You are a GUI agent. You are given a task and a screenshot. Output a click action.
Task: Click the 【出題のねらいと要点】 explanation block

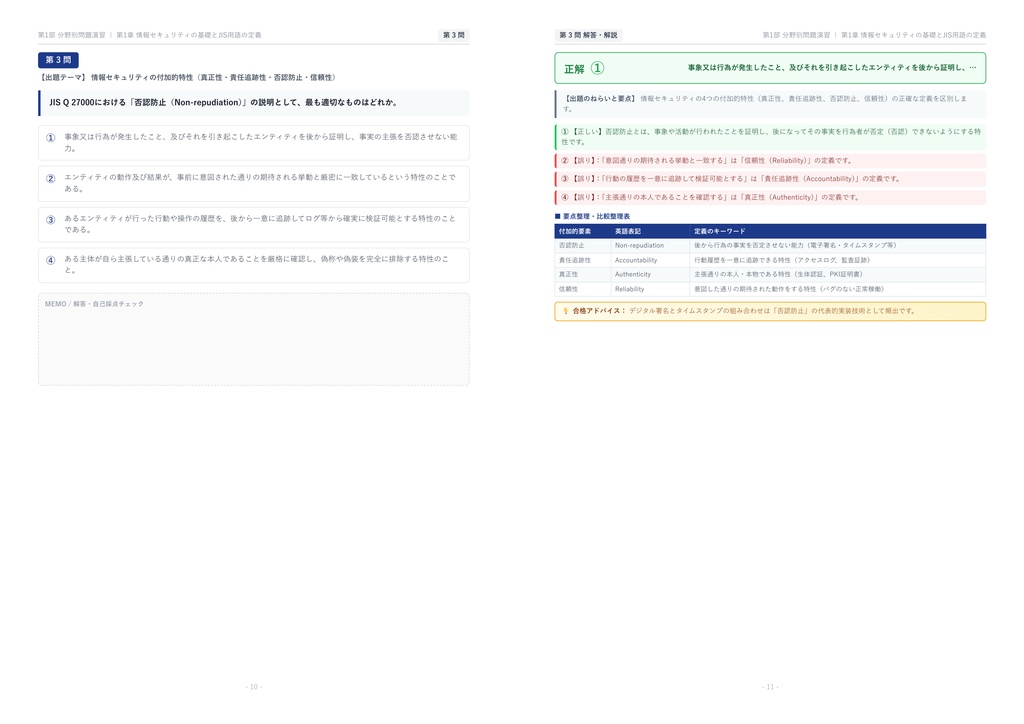coord(771,104)
